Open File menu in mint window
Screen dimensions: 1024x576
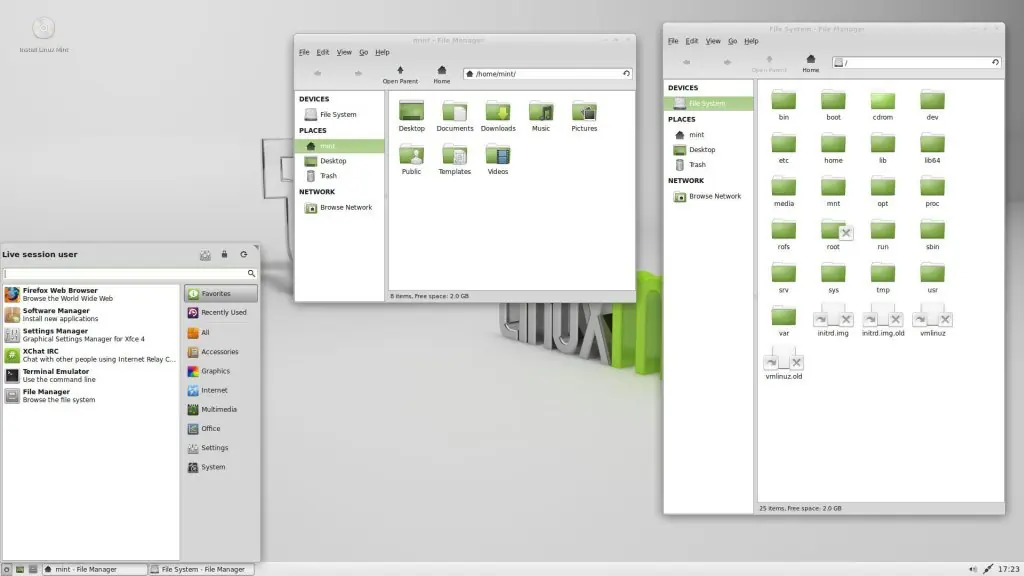coord(304,52)
